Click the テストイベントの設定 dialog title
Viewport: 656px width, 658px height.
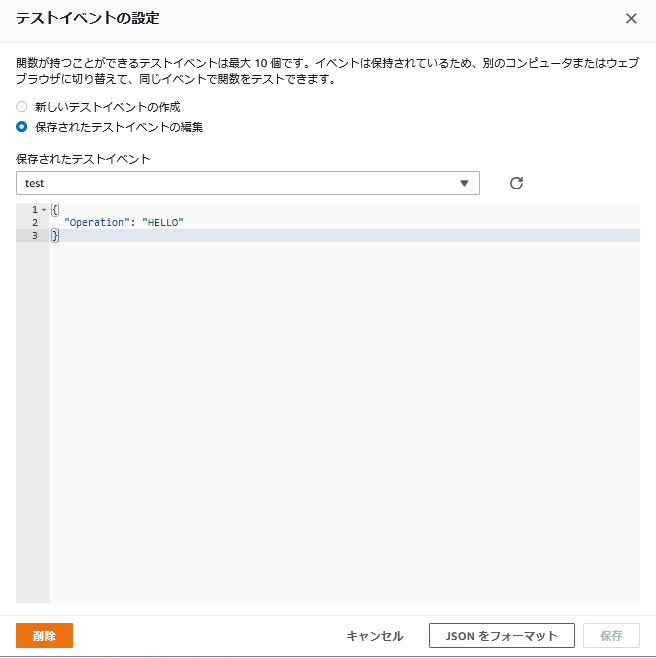(x=88, y=18)
